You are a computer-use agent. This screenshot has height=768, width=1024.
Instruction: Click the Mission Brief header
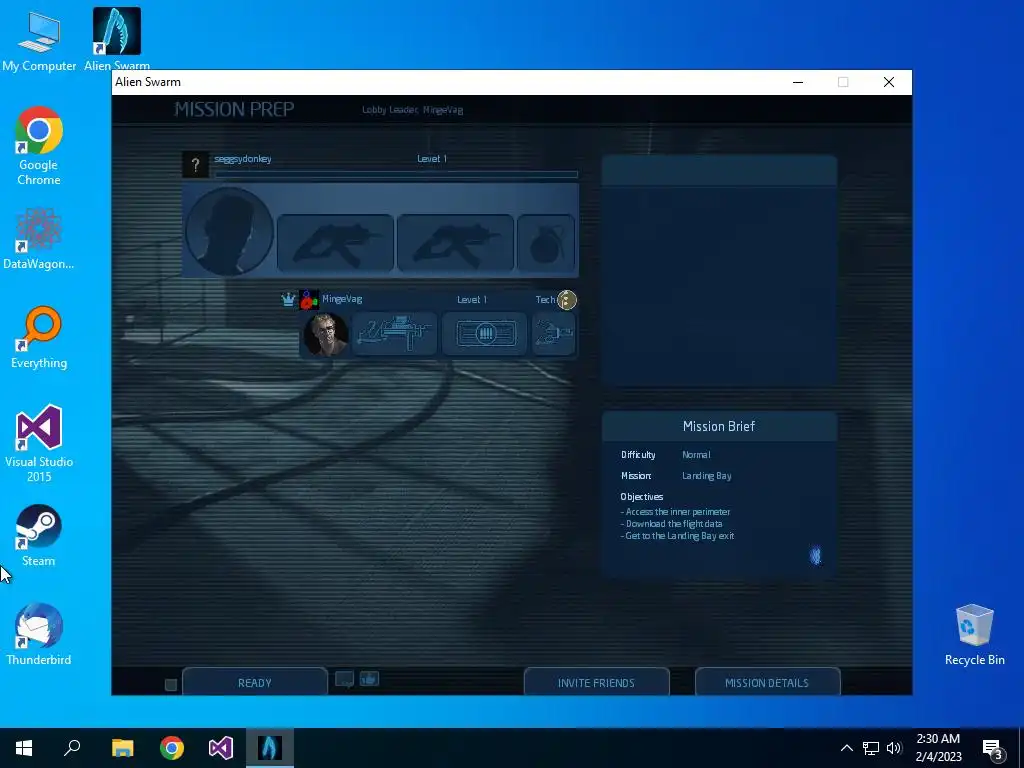coord(719,426)
